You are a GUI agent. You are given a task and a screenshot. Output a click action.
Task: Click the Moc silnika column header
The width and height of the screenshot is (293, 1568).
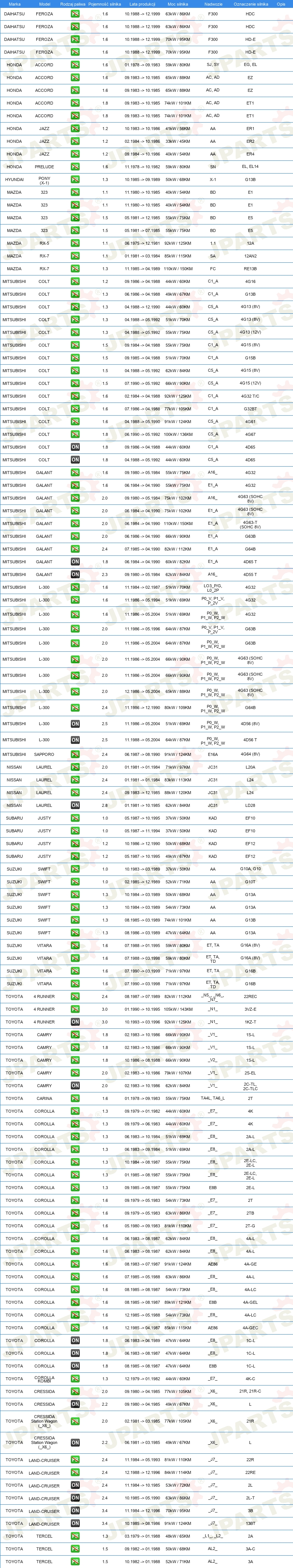point(178,4)
